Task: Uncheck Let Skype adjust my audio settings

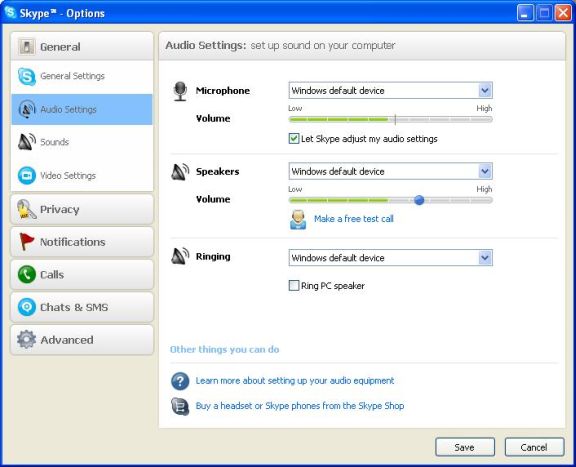Action: point(294,139)
